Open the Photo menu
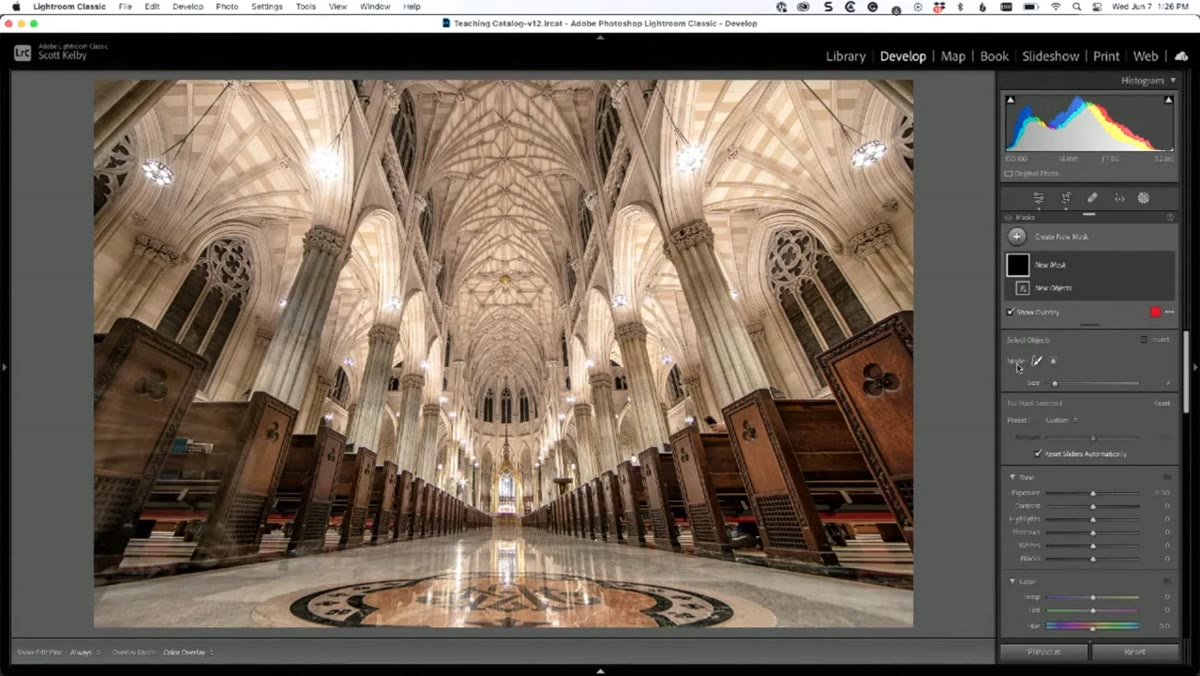The height and width of the screenshot is (676, 1200). click(x=227, y=7)
